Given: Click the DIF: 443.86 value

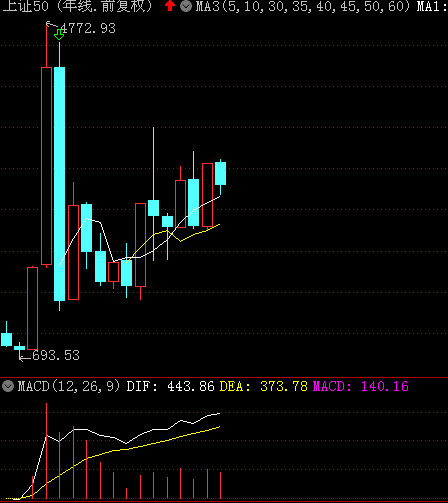Looking at the screenshot, I should pyautogui.click(x=170, y=387).
